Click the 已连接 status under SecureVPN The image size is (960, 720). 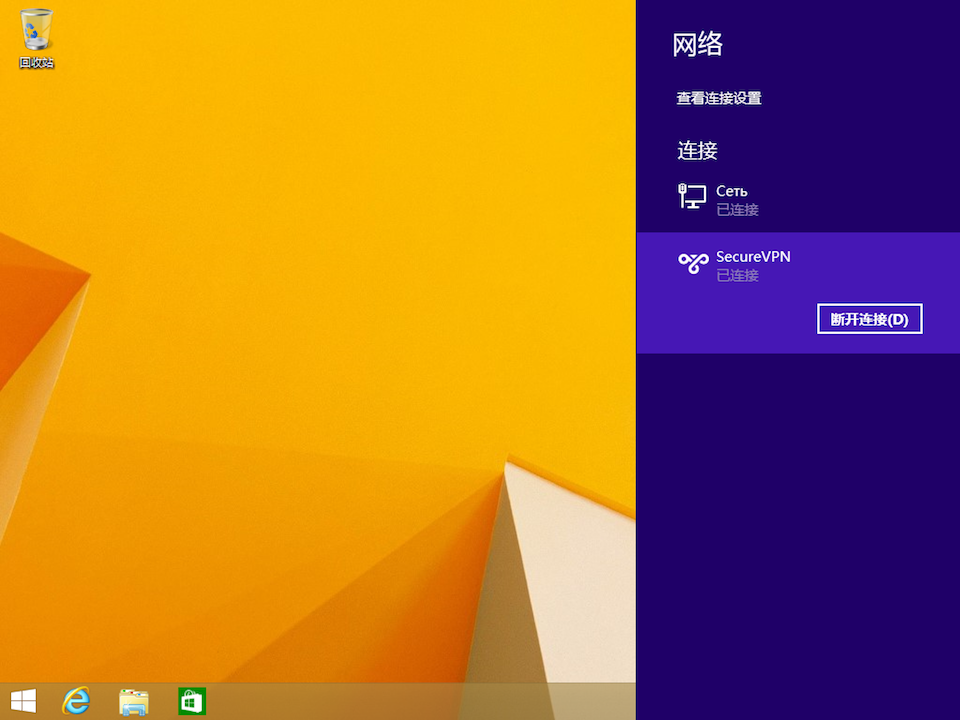737,276
